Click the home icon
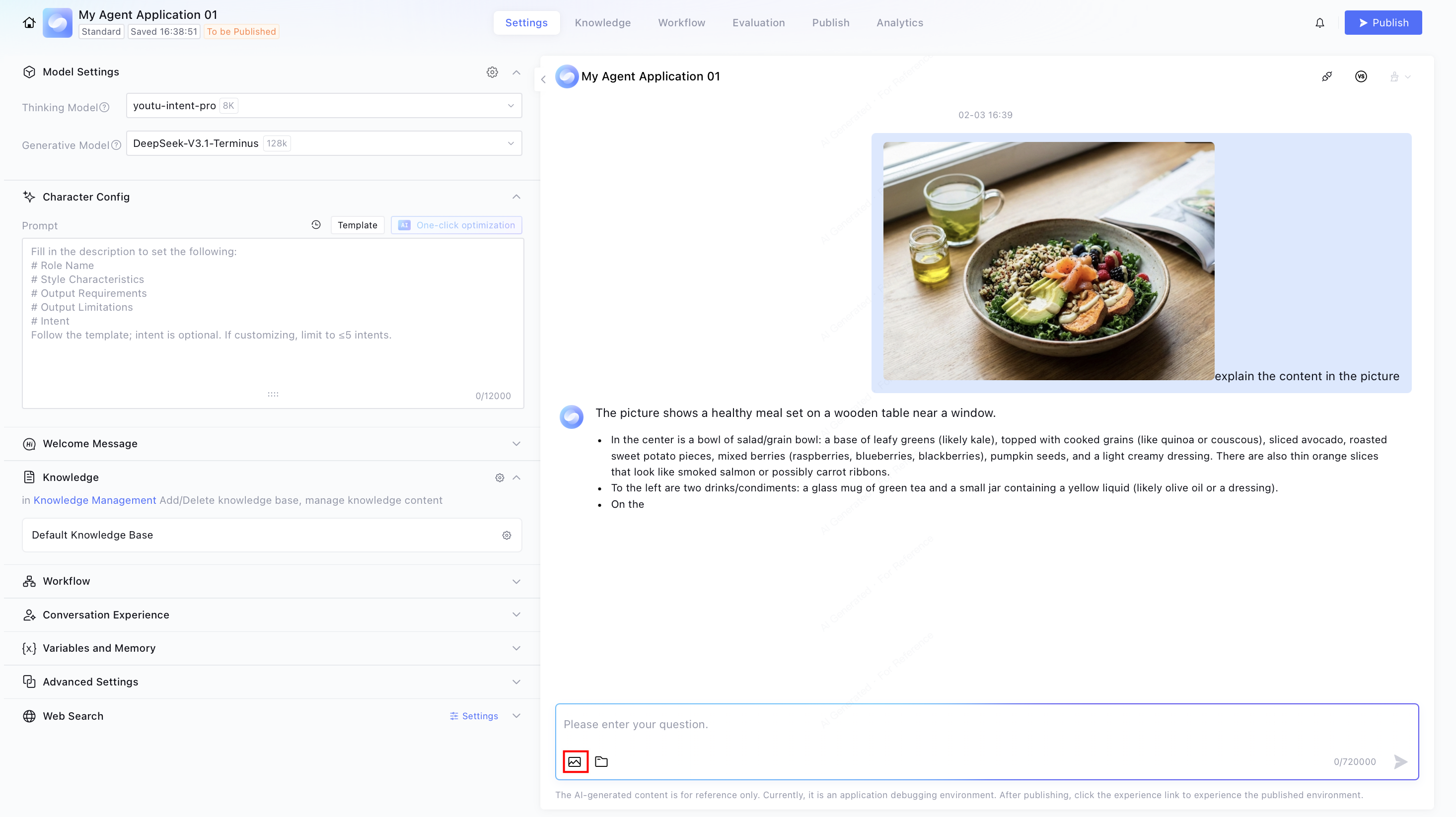 tap(29, 23)
